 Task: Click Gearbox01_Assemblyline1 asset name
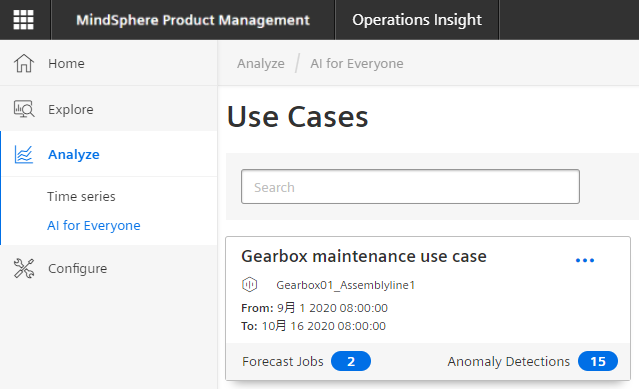click(x=346, y=285)
